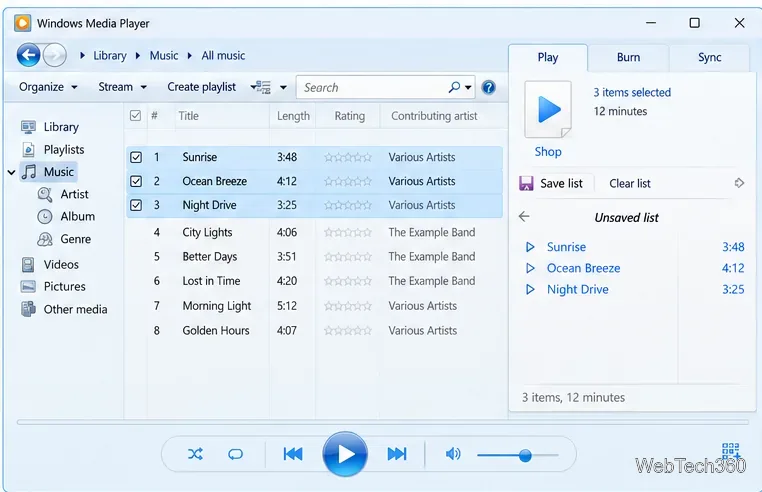Image resolution: width=762 pixels, height=492 pixels.
Task: Select Music in the navigation pane
Action: pos(48,172)
